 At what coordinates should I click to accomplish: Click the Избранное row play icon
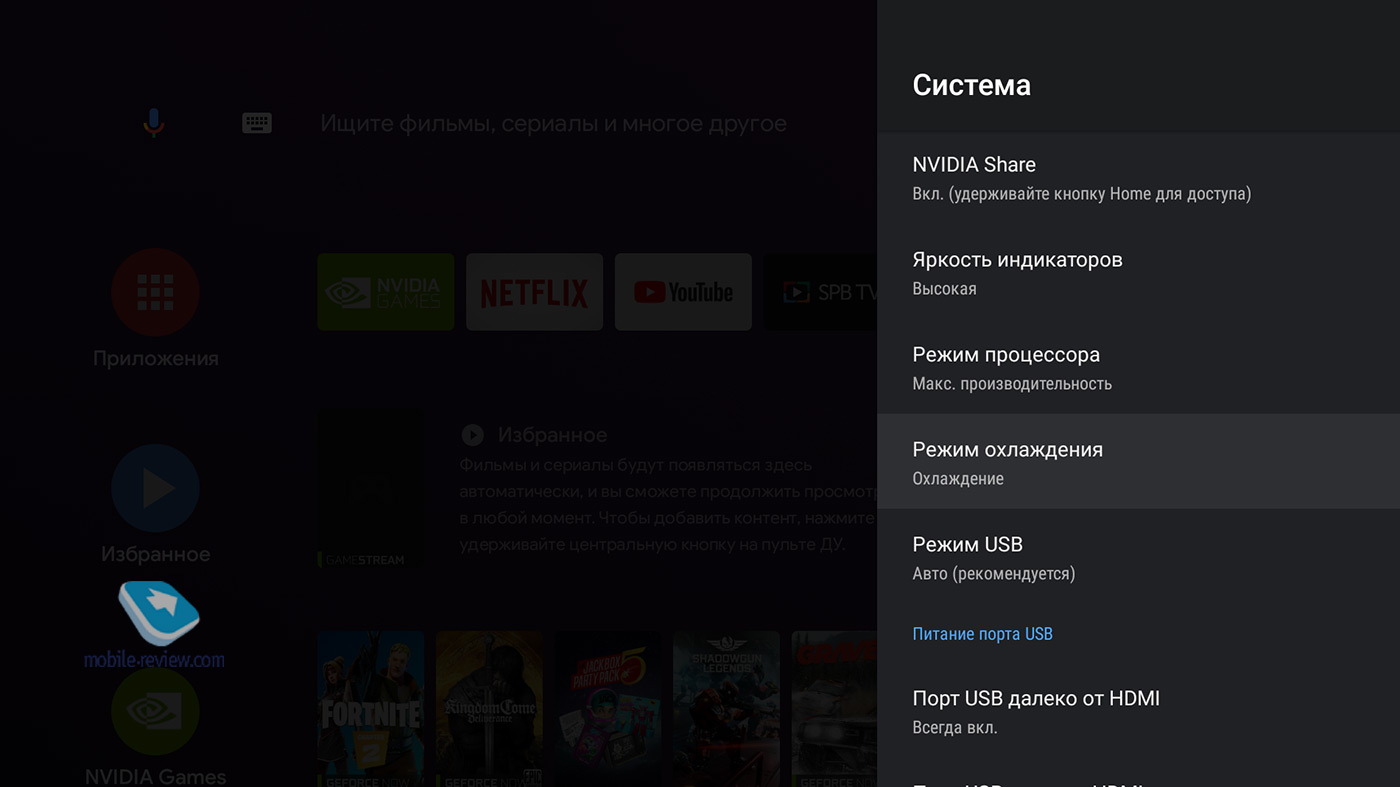click(x=472, y=435)
